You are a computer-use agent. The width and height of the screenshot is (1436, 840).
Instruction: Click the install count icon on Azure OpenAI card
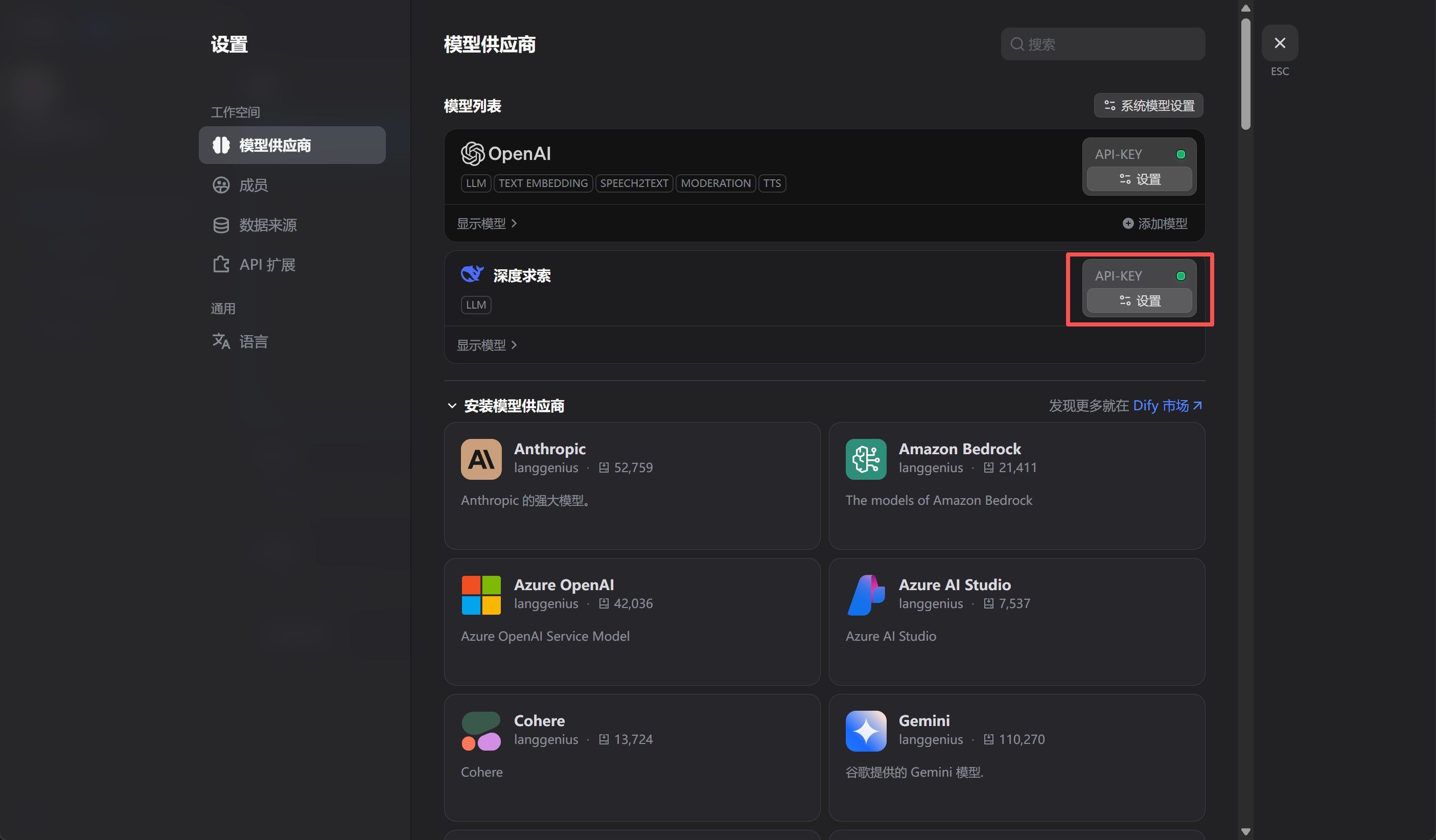[x=604, y=603]
